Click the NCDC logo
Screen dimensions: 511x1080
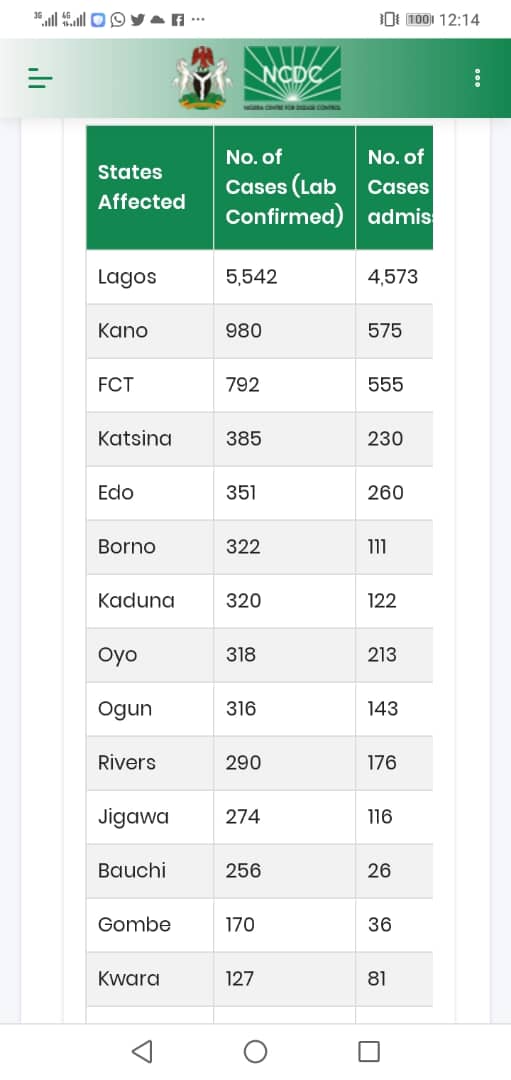292,79
